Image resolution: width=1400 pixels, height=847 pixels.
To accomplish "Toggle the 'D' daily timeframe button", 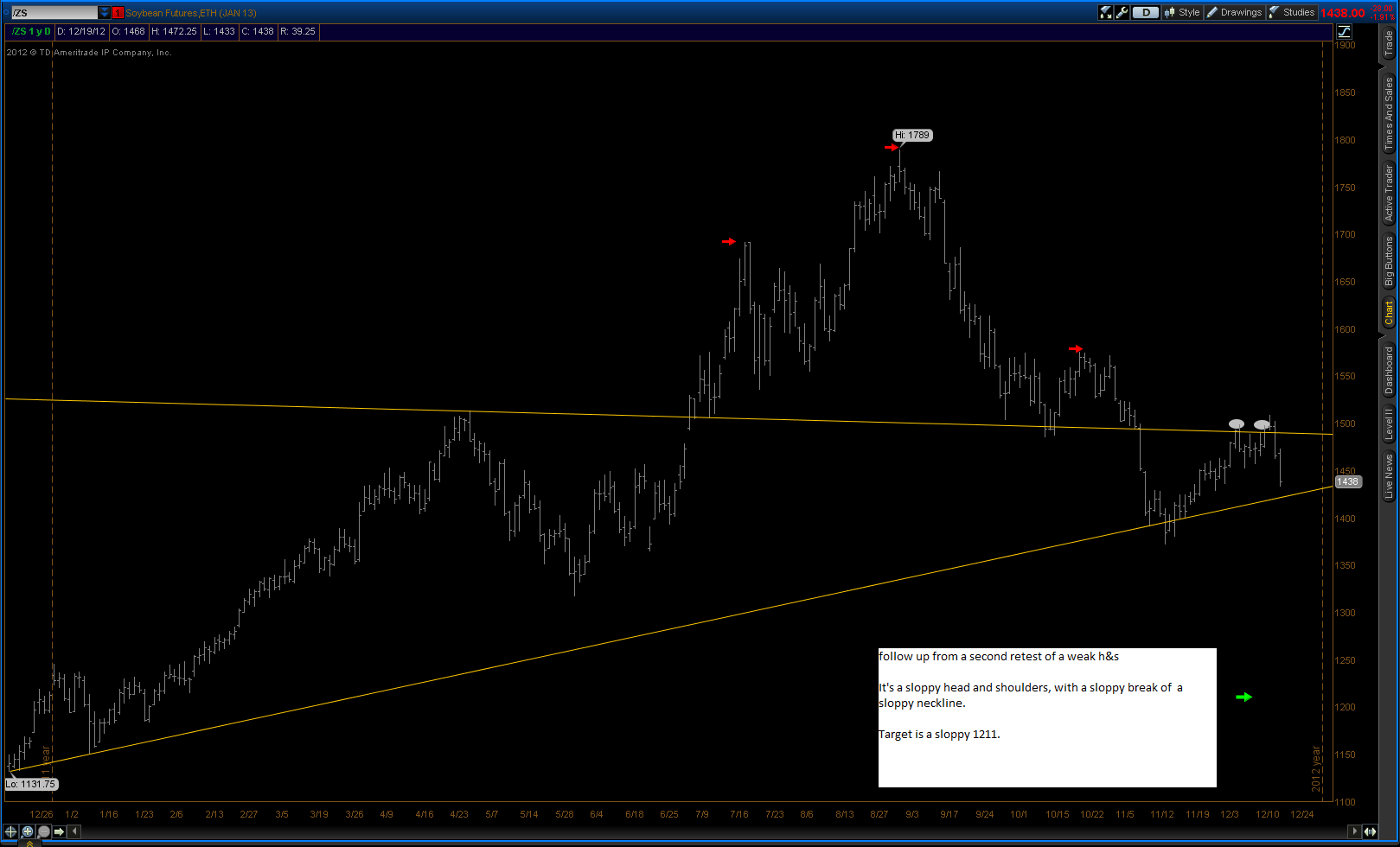I will [x=1145, y=12].
